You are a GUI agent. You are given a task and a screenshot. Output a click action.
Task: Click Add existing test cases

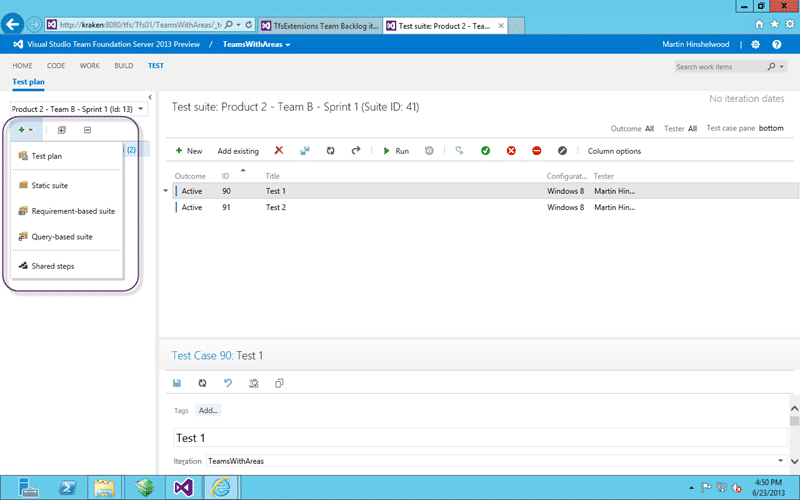(238, 151)
